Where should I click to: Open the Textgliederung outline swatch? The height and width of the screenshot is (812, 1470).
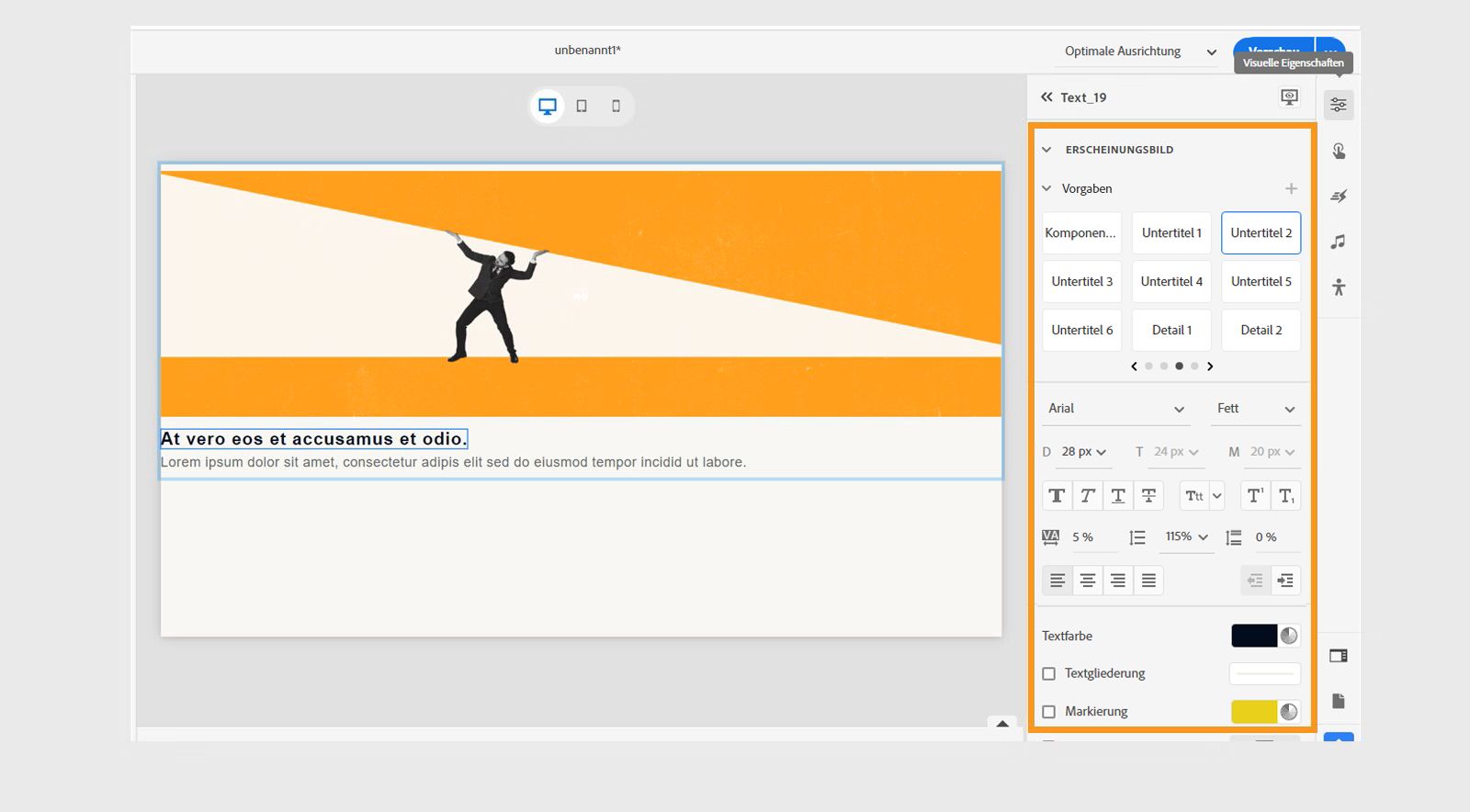[x=1265, y=674]
